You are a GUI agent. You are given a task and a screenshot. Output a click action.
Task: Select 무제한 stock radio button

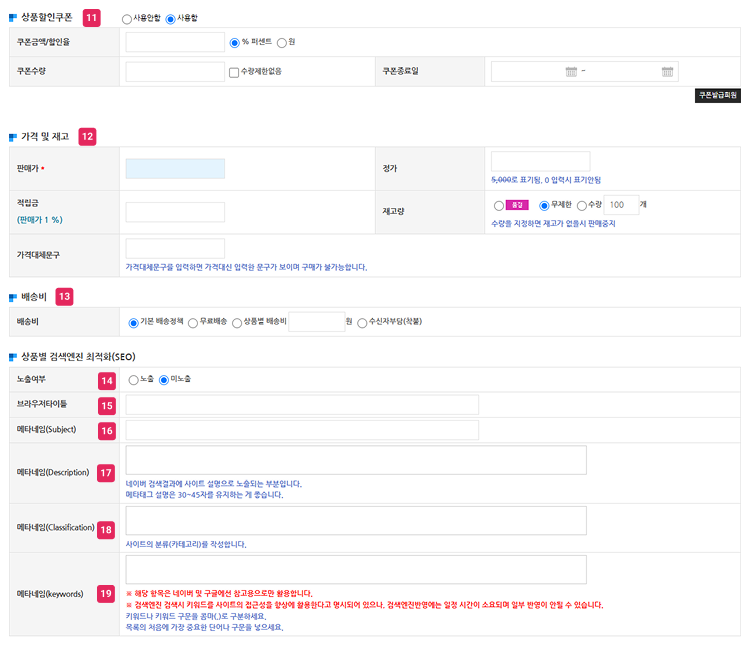(544, 206)
